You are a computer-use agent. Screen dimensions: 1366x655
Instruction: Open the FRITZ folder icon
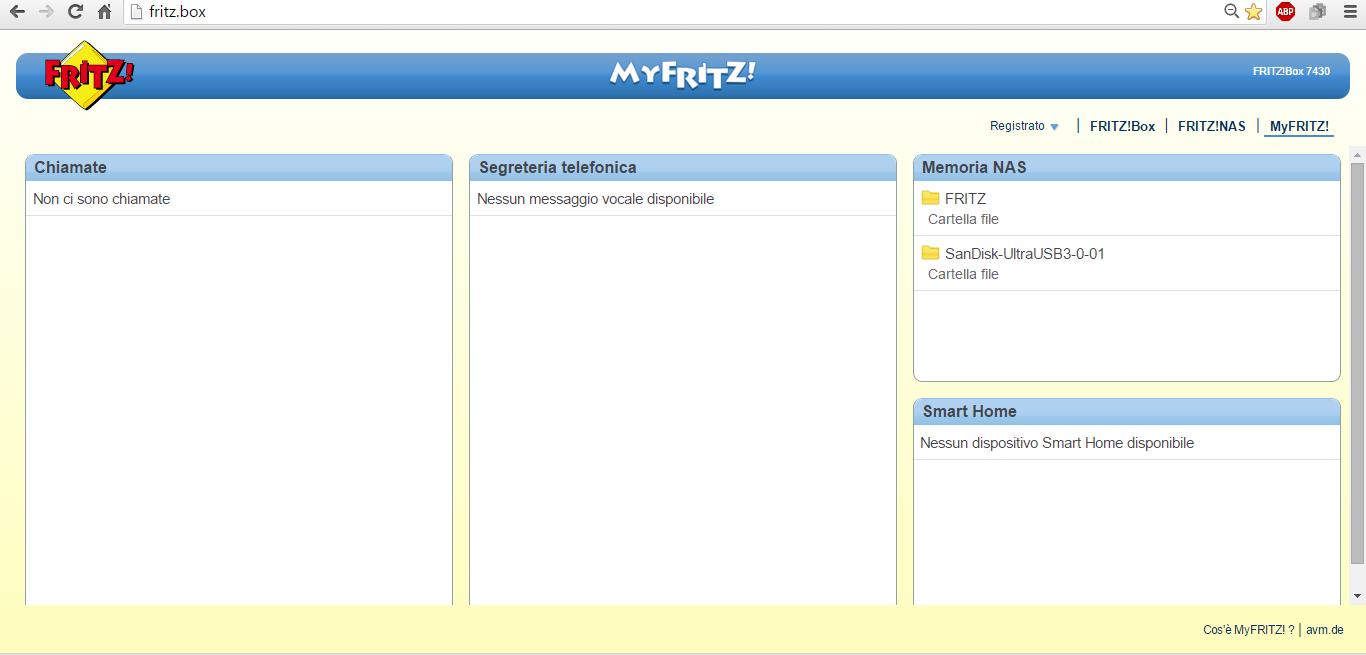[930, 198]
